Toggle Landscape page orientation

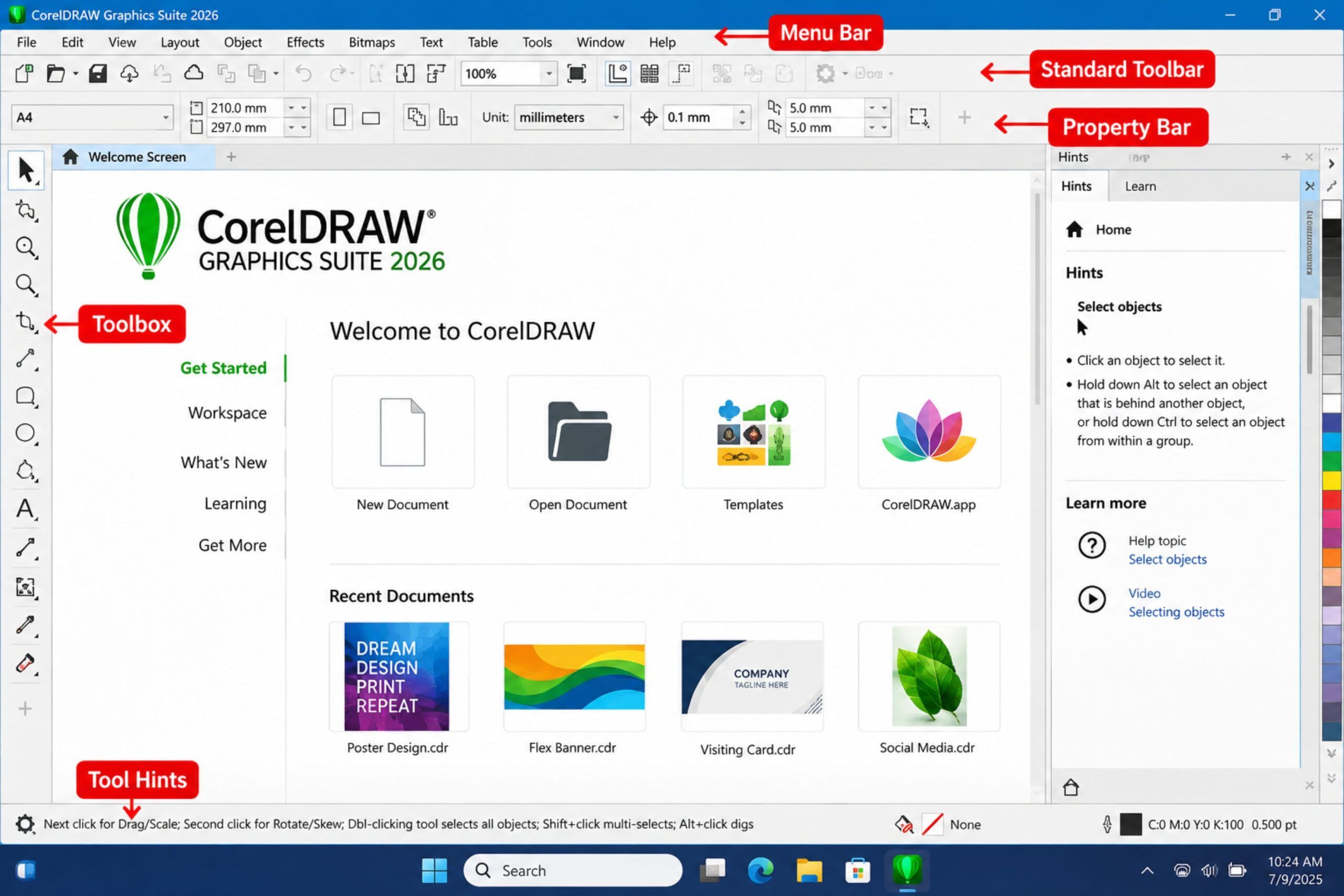tap(371, 118)
